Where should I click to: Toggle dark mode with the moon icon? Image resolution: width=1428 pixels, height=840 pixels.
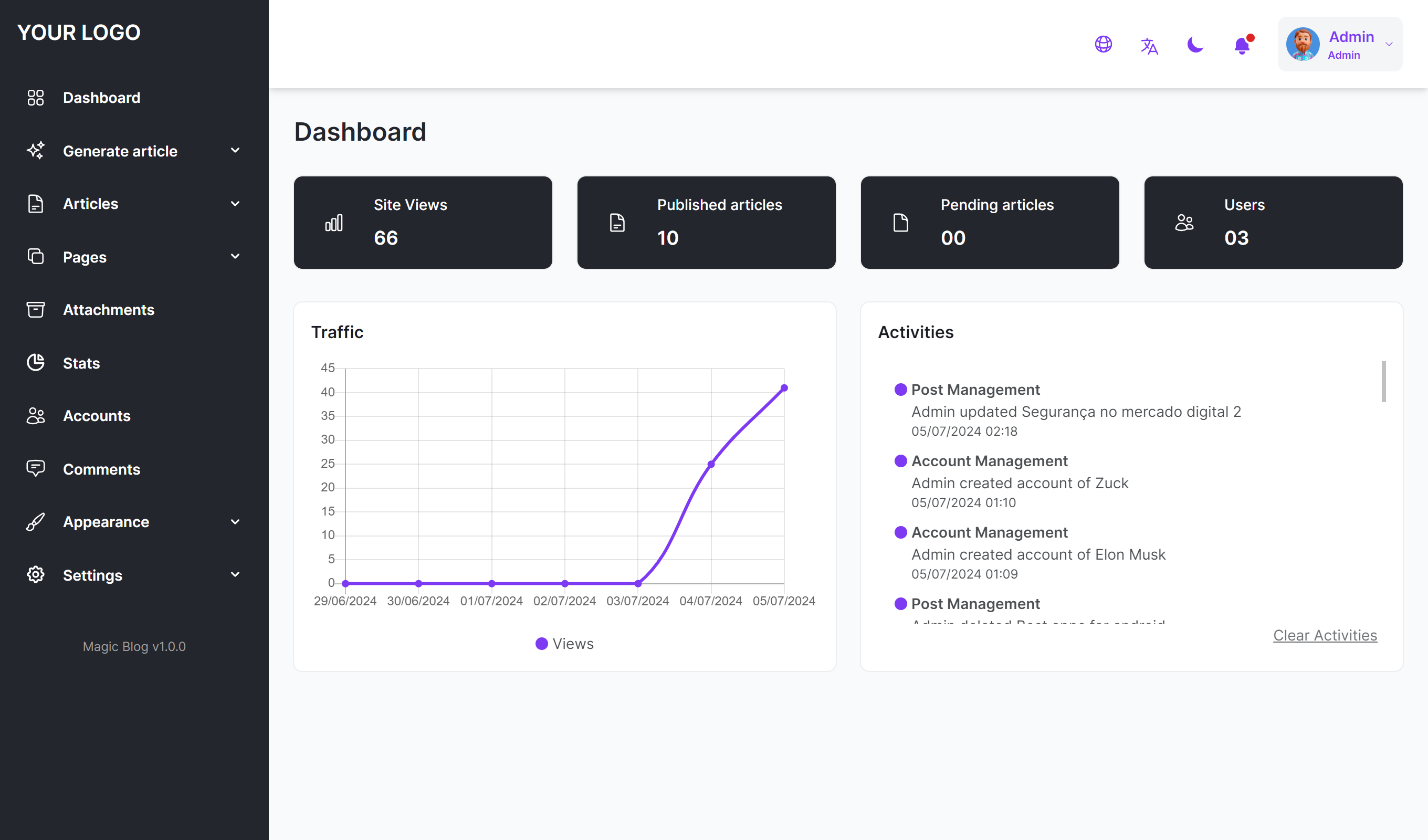[1195, 44]
